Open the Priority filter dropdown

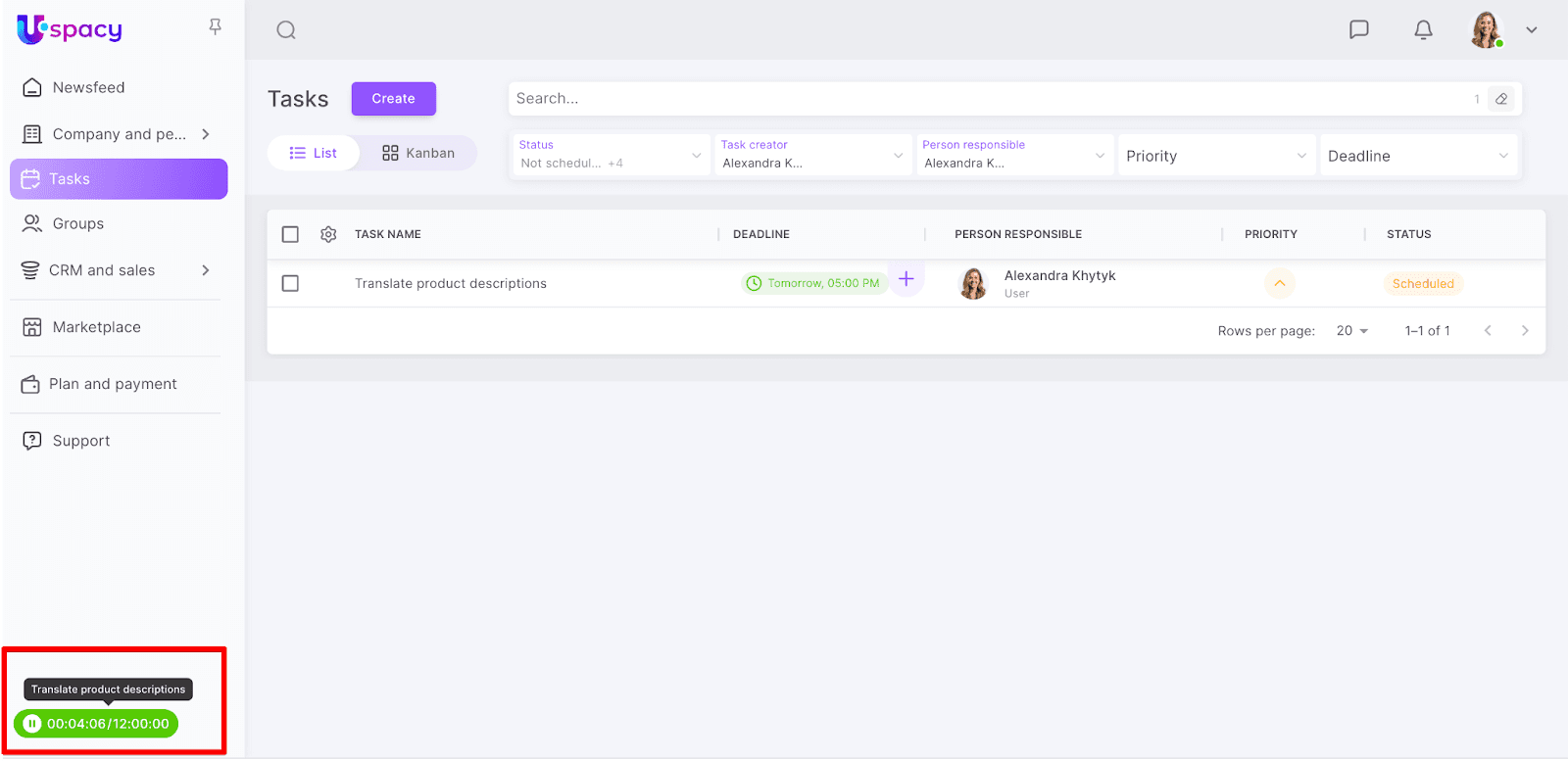tap(1214, 156)
